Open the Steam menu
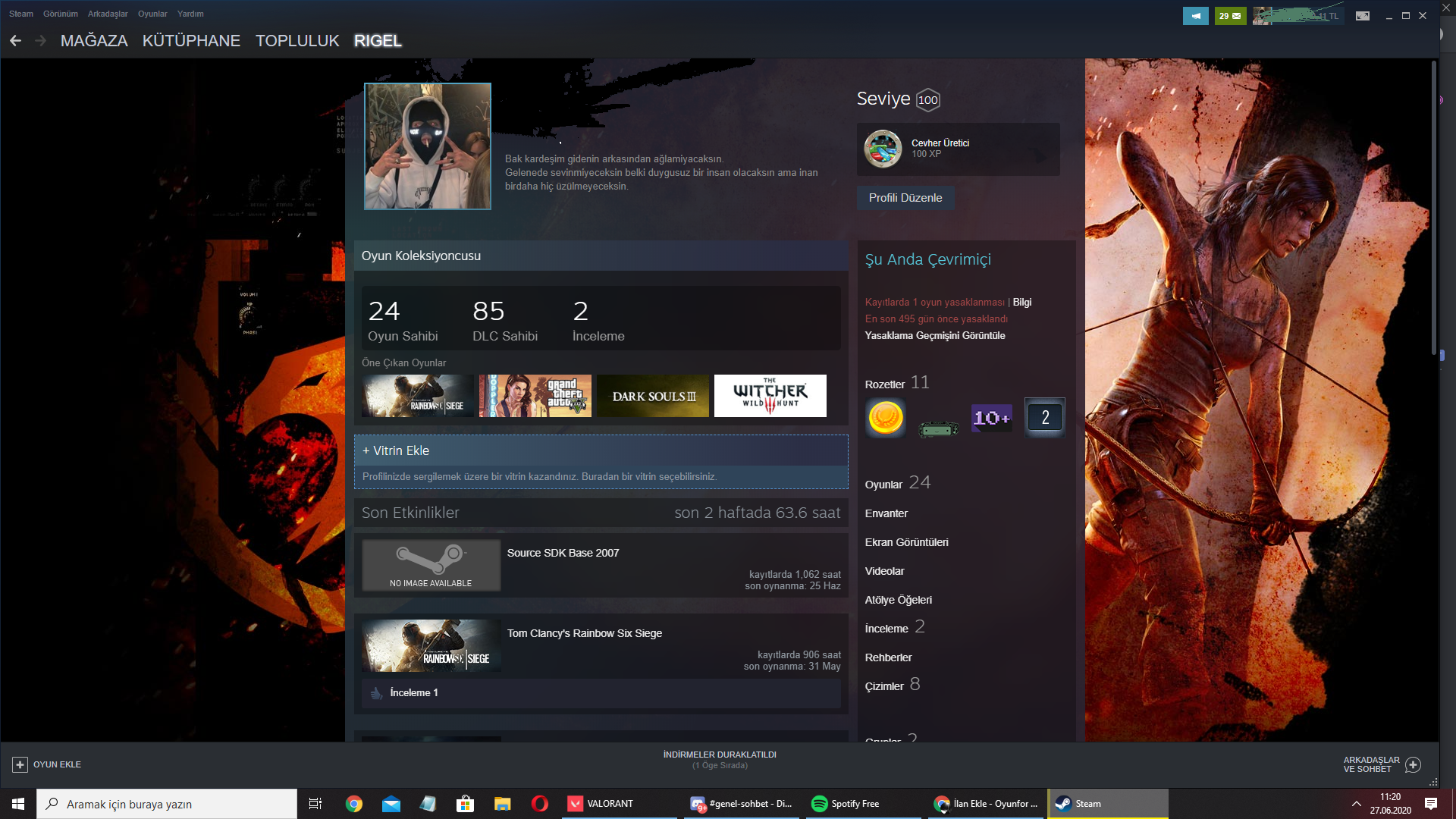 point(21,14)
